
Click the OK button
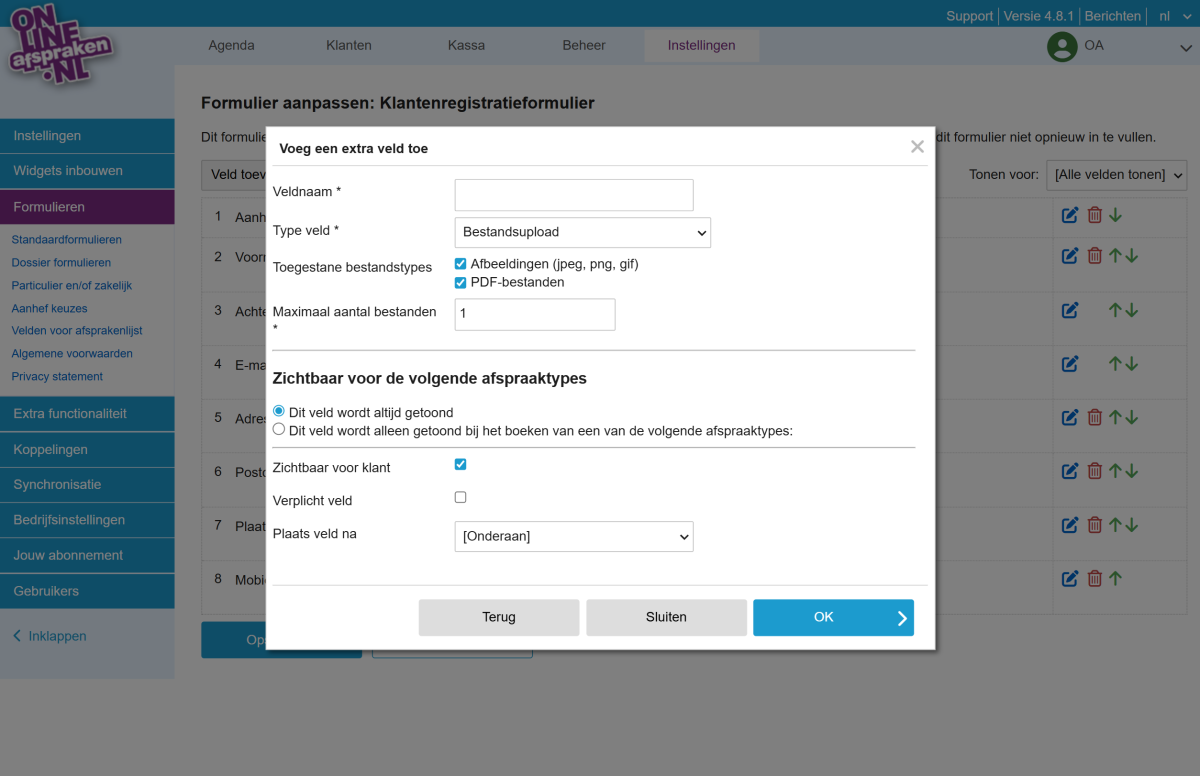(x=833, y=617)
